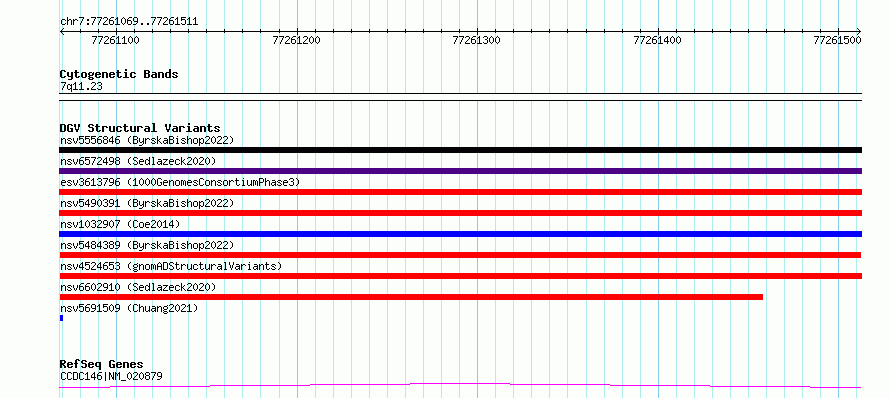Click the small blue nsv5691509 marker
The height and width of the screenshot is (398, 890).
pos(61,318)
